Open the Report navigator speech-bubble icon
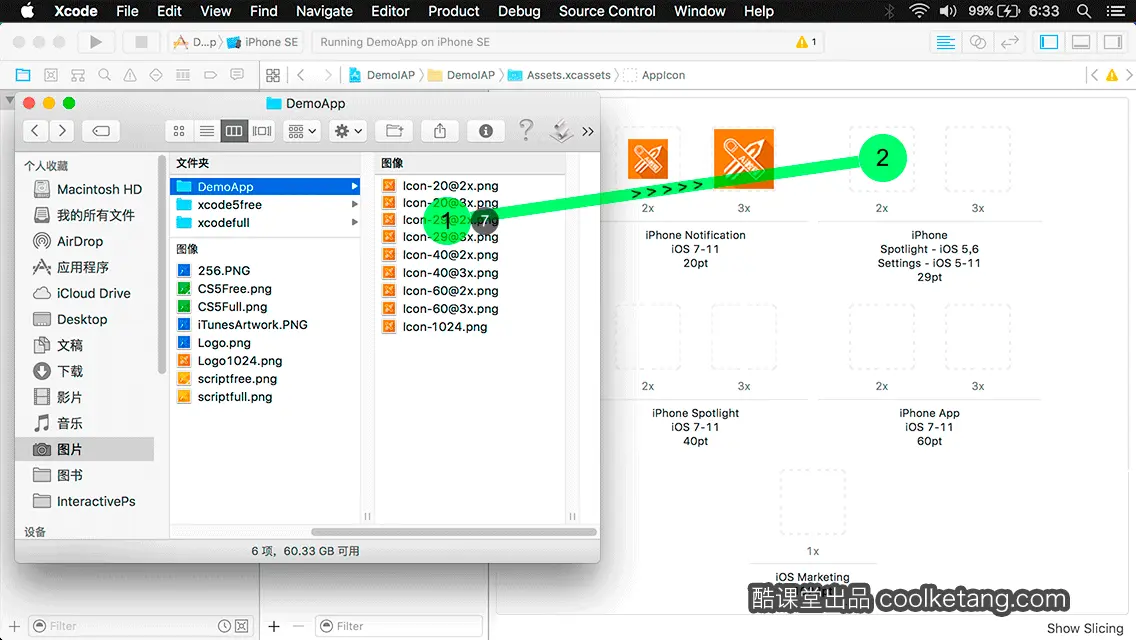The height and width of the screenshot is (640, 1136). coord(237,75)
